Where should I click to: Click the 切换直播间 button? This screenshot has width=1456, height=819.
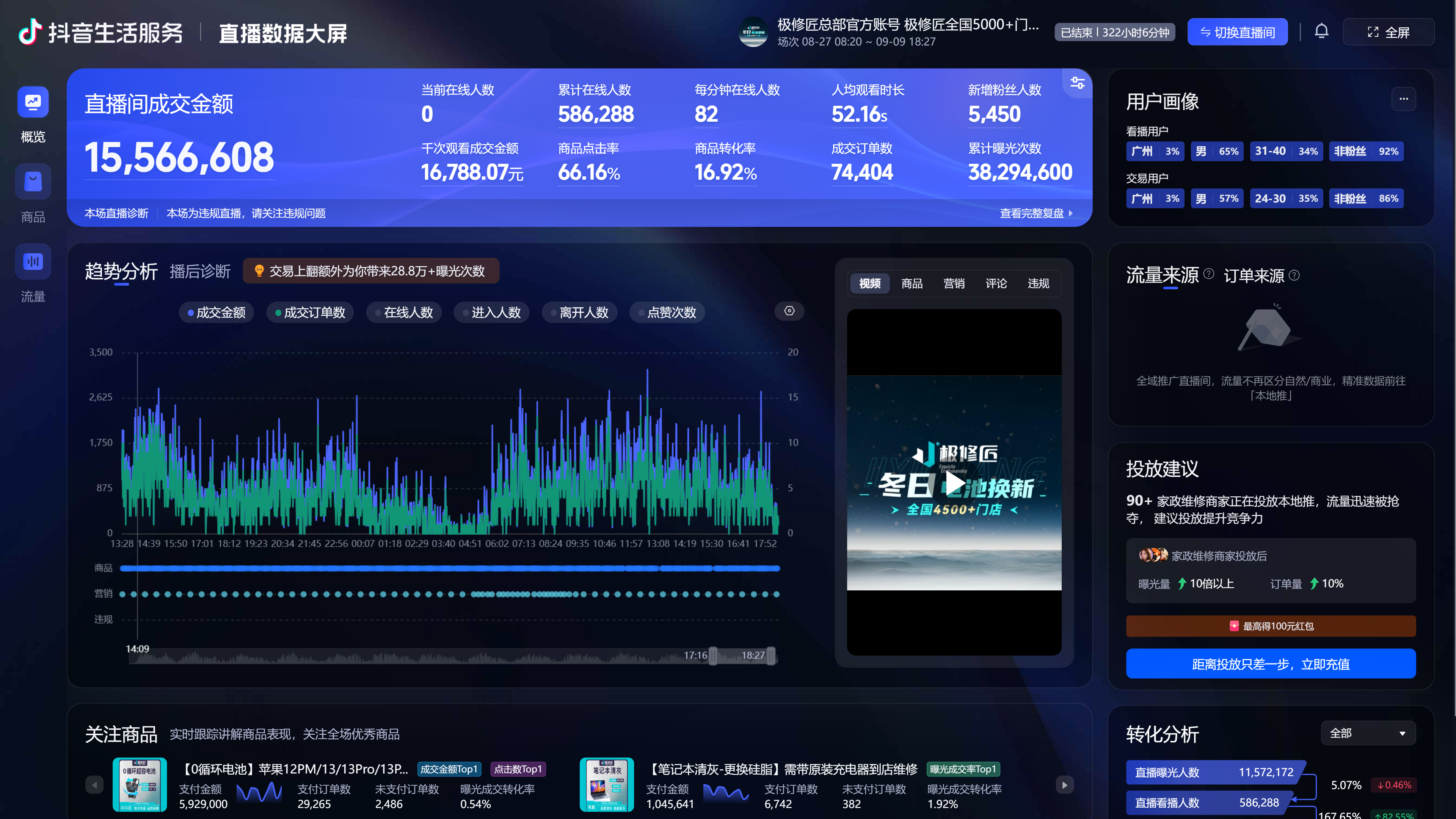pos(1237,32)
